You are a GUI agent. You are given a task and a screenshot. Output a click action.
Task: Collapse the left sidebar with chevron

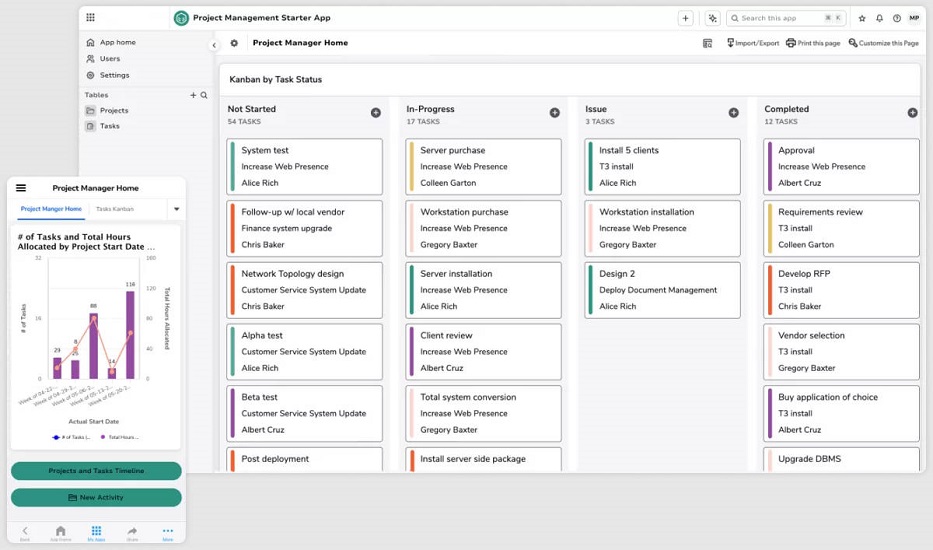[213, 45]
